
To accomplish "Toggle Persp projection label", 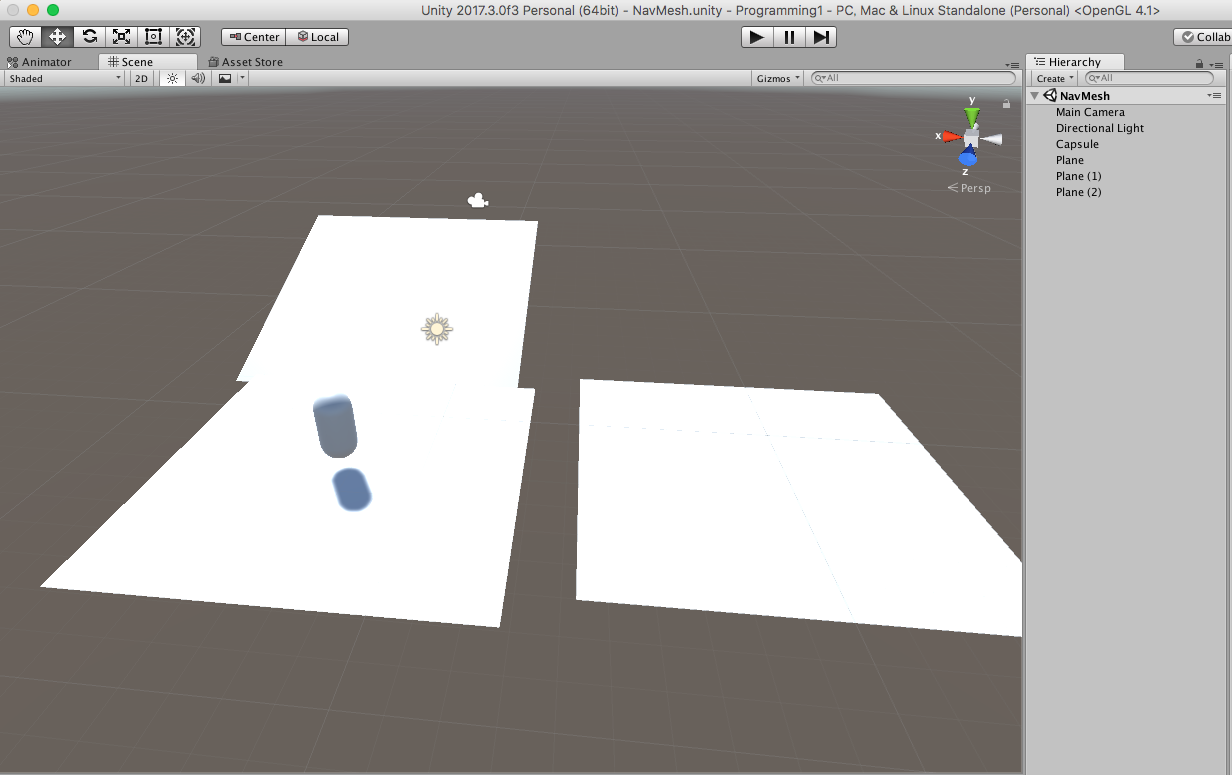I will [969, 188].
